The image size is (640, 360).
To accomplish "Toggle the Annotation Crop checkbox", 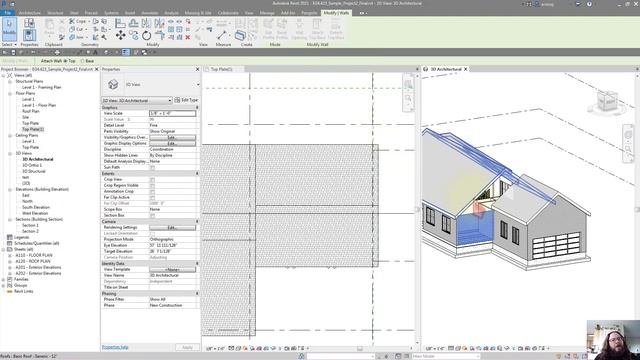I will [x=152, y=192].
